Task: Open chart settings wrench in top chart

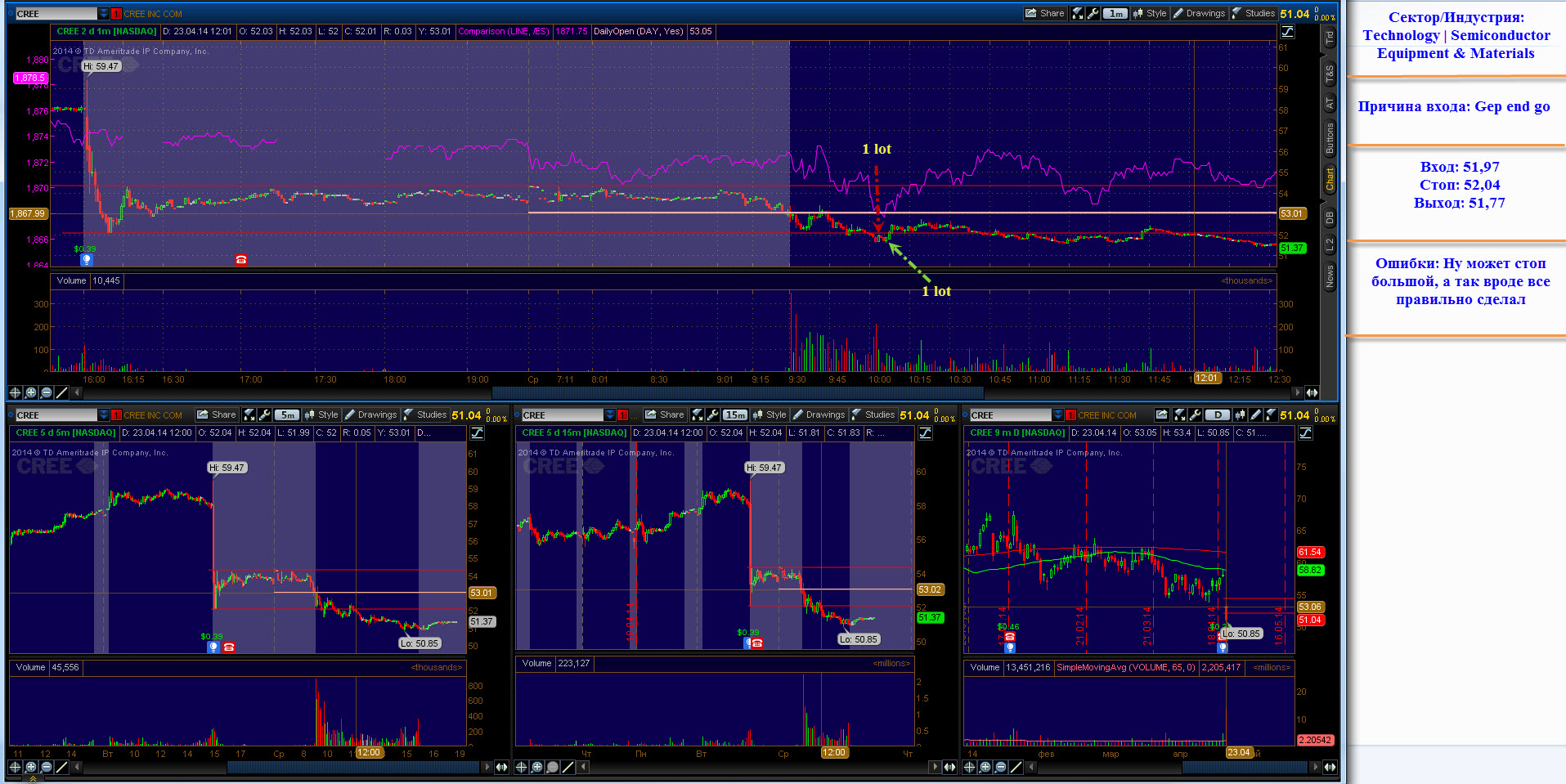Action: pos(1093,13)
